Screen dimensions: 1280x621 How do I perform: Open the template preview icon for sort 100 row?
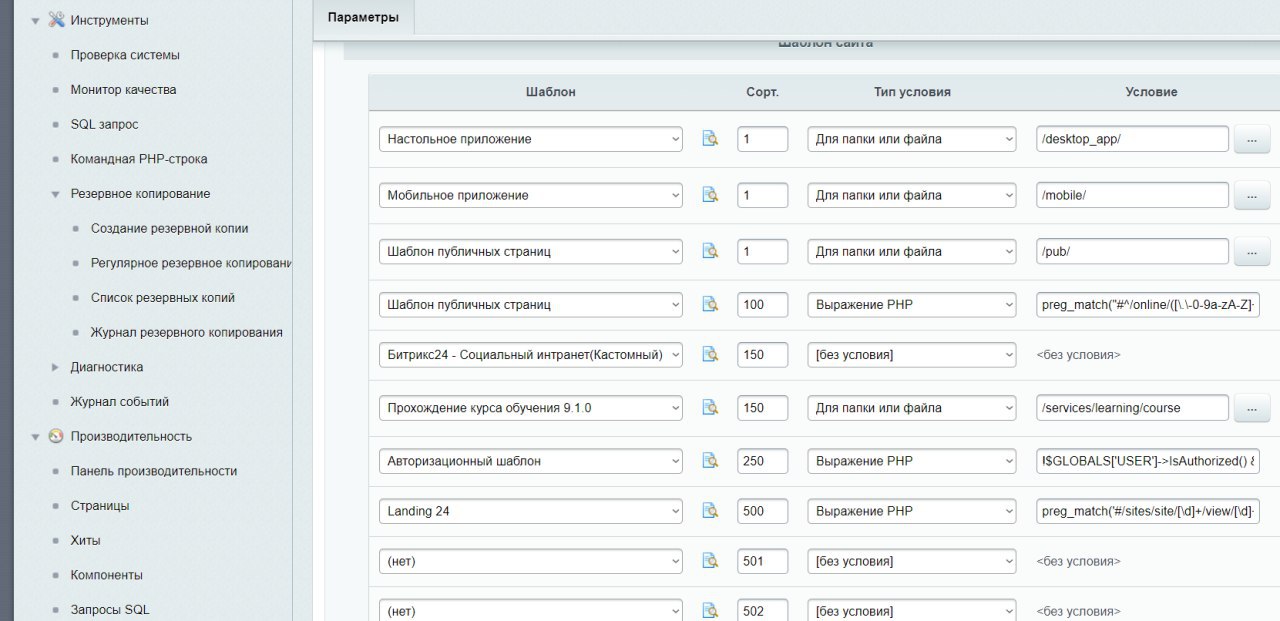pos(710,304)
